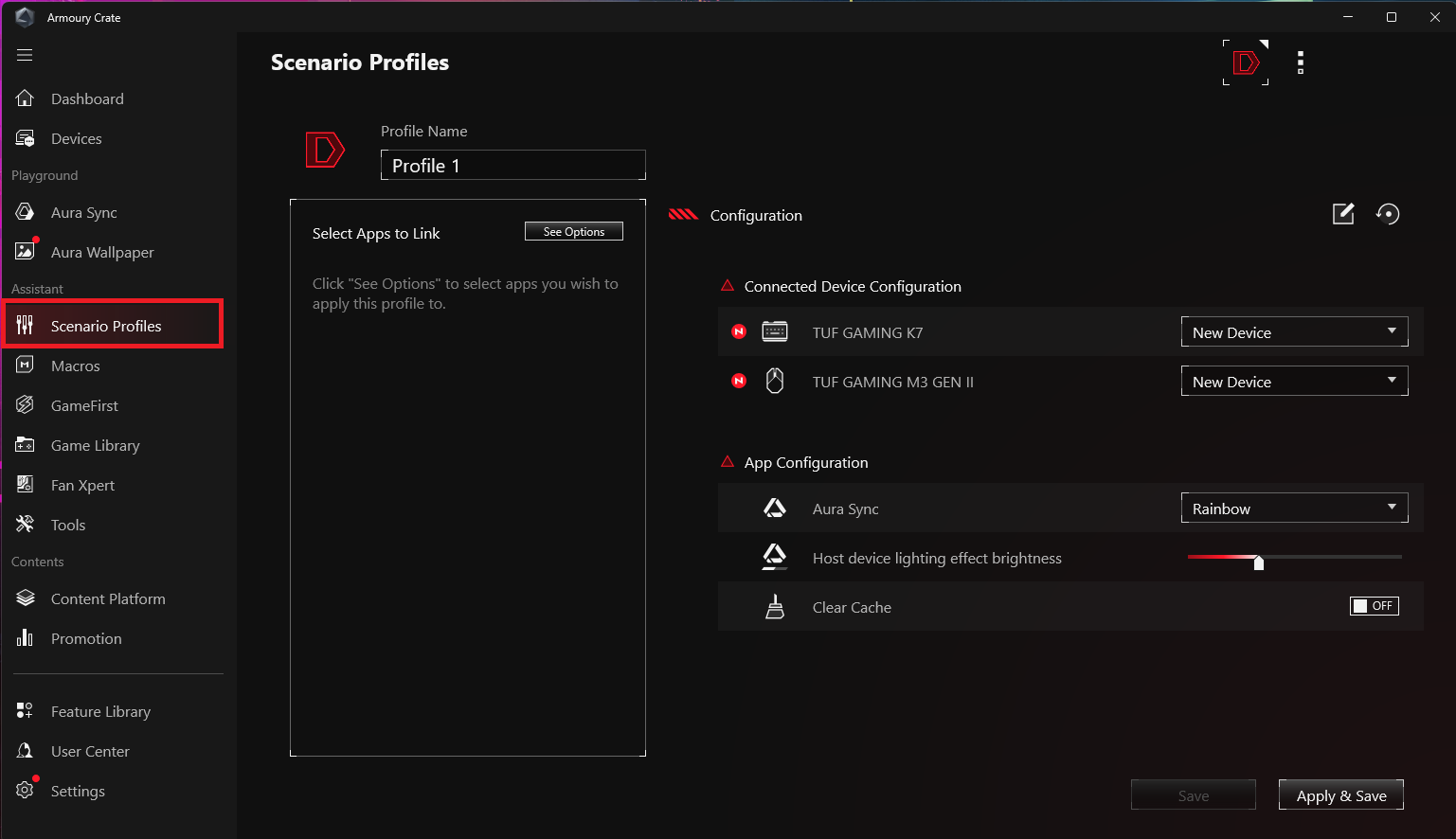Click the TUF GAMING K7 keyboard icon

point(775,331)
